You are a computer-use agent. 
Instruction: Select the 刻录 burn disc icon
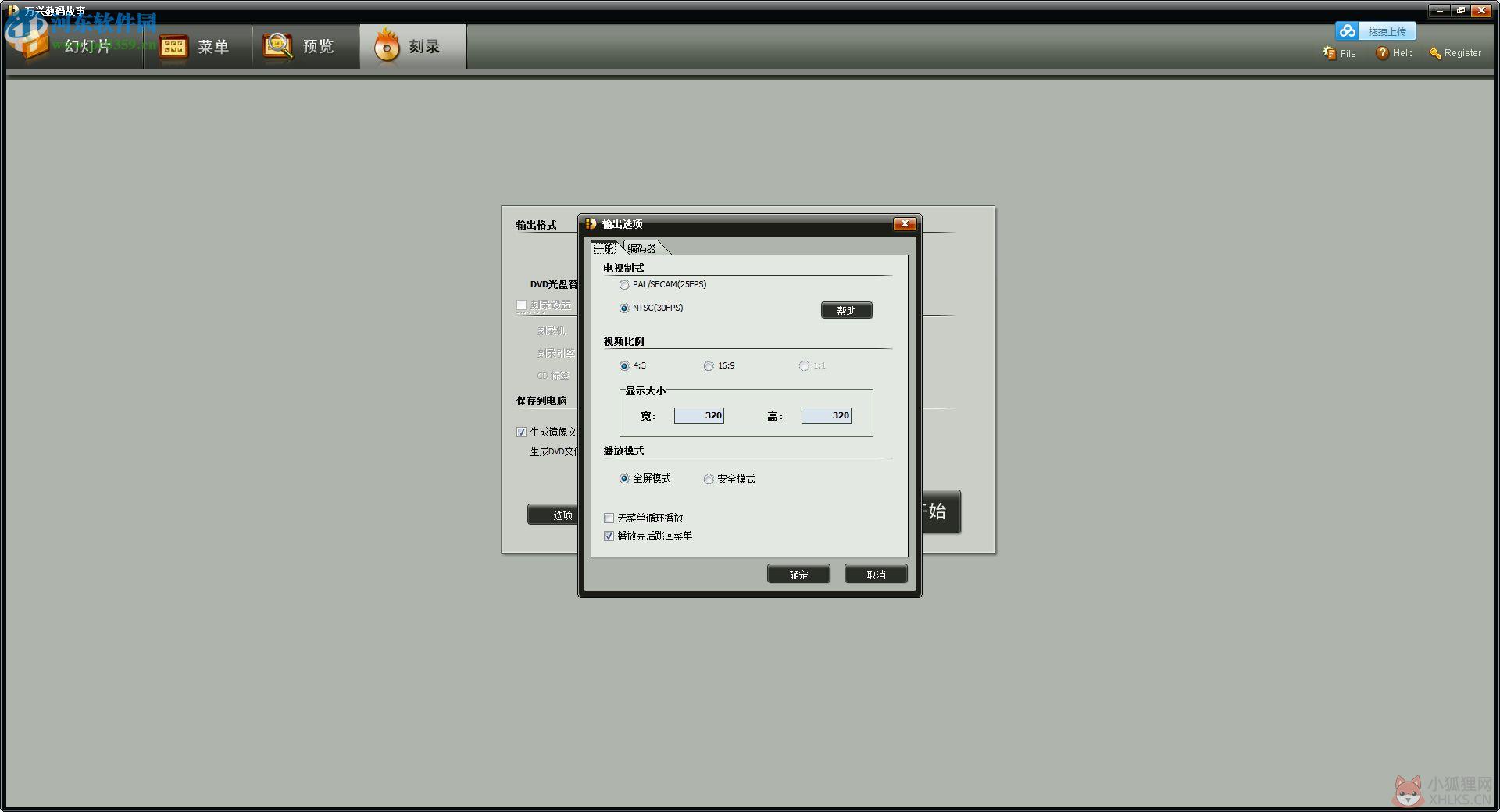coord(386,45)
